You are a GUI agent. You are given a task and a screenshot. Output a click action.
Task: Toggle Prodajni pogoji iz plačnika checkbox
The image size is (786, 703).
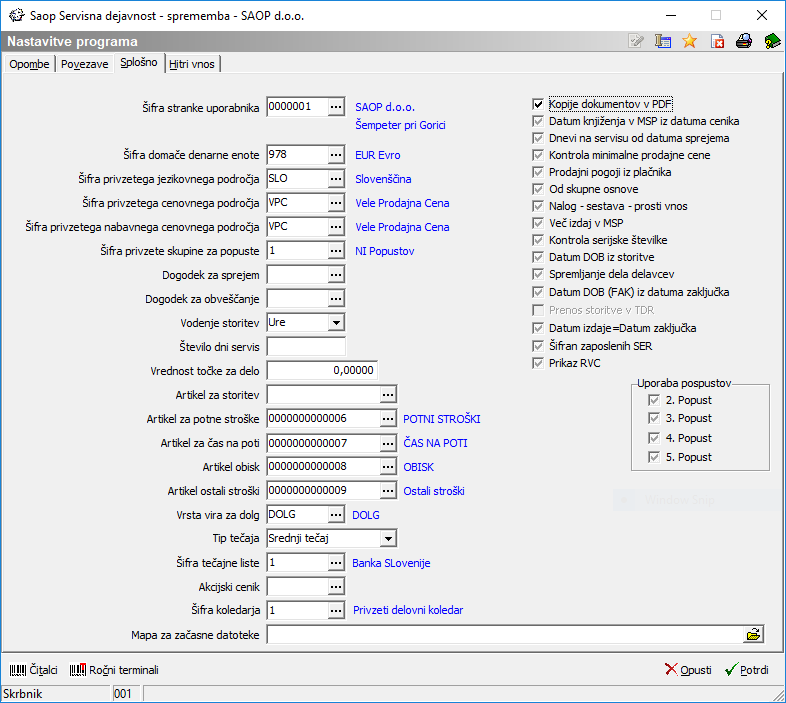coord(538,172)
